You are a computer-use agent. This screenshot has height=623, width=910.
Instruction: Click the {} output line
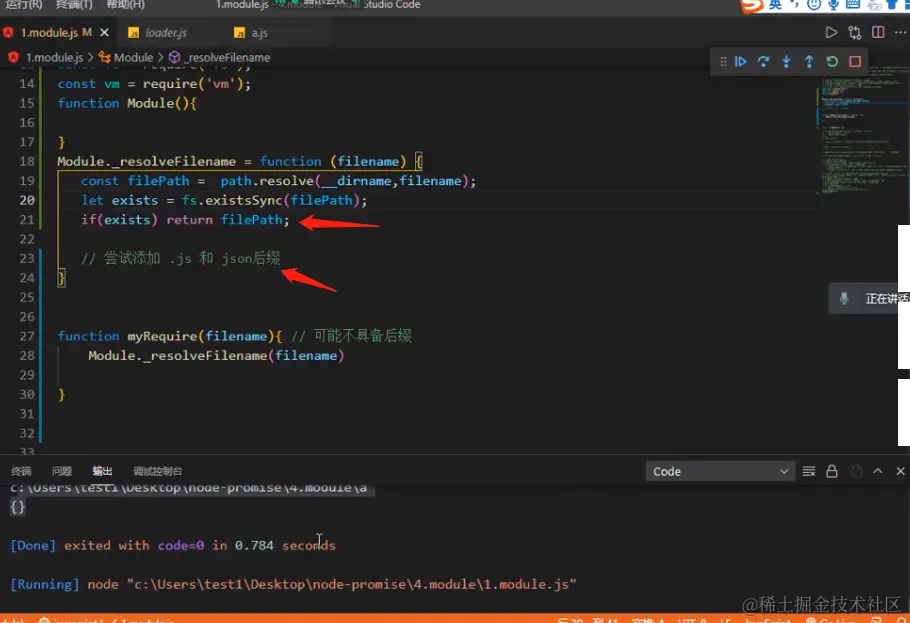click(17, 507)
